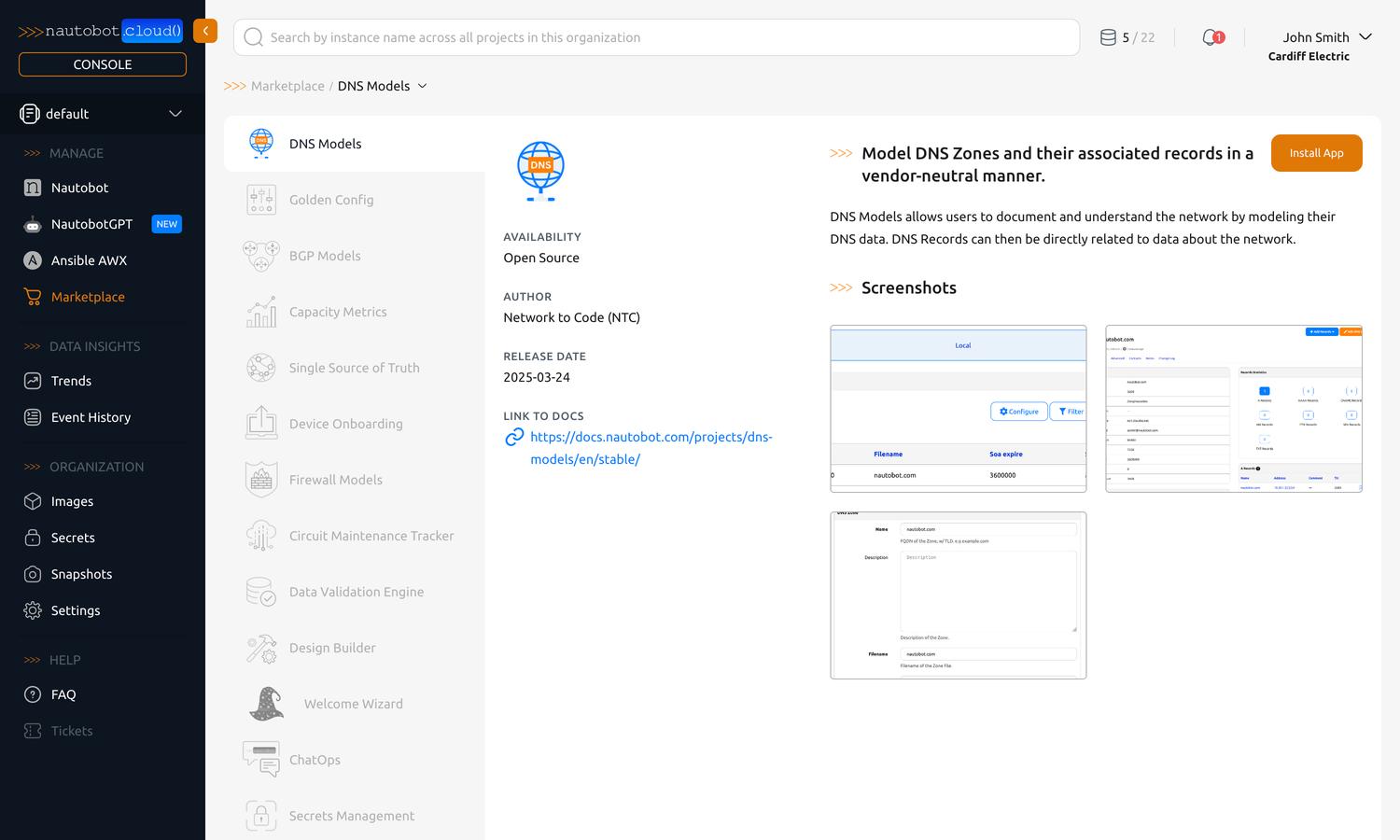Open the DNS Zone form screenshot thumbnail

click(958, 595)
